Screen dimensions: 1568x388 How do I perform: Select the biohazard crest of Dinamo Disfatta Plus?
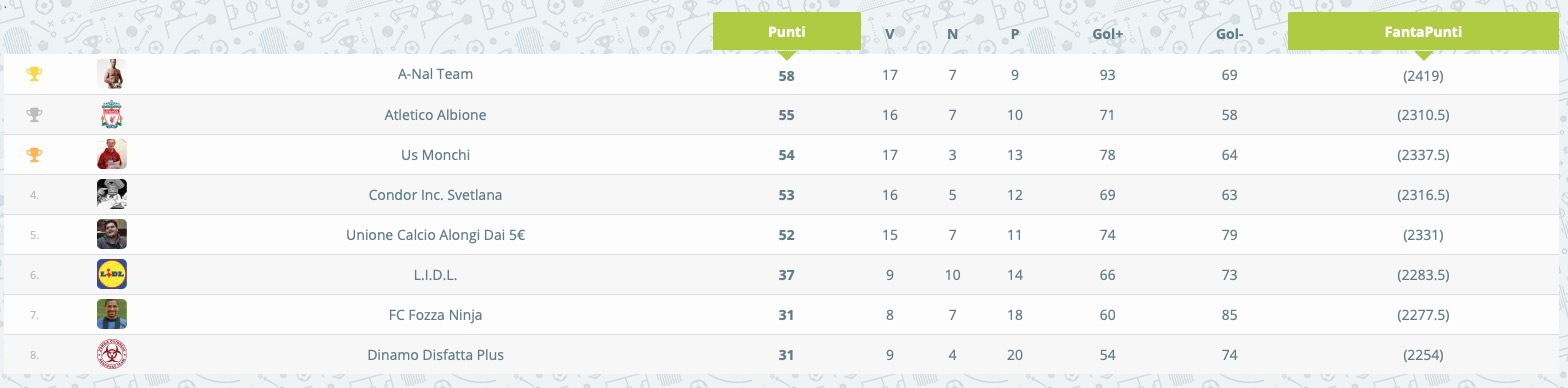[x=112, y=354]
